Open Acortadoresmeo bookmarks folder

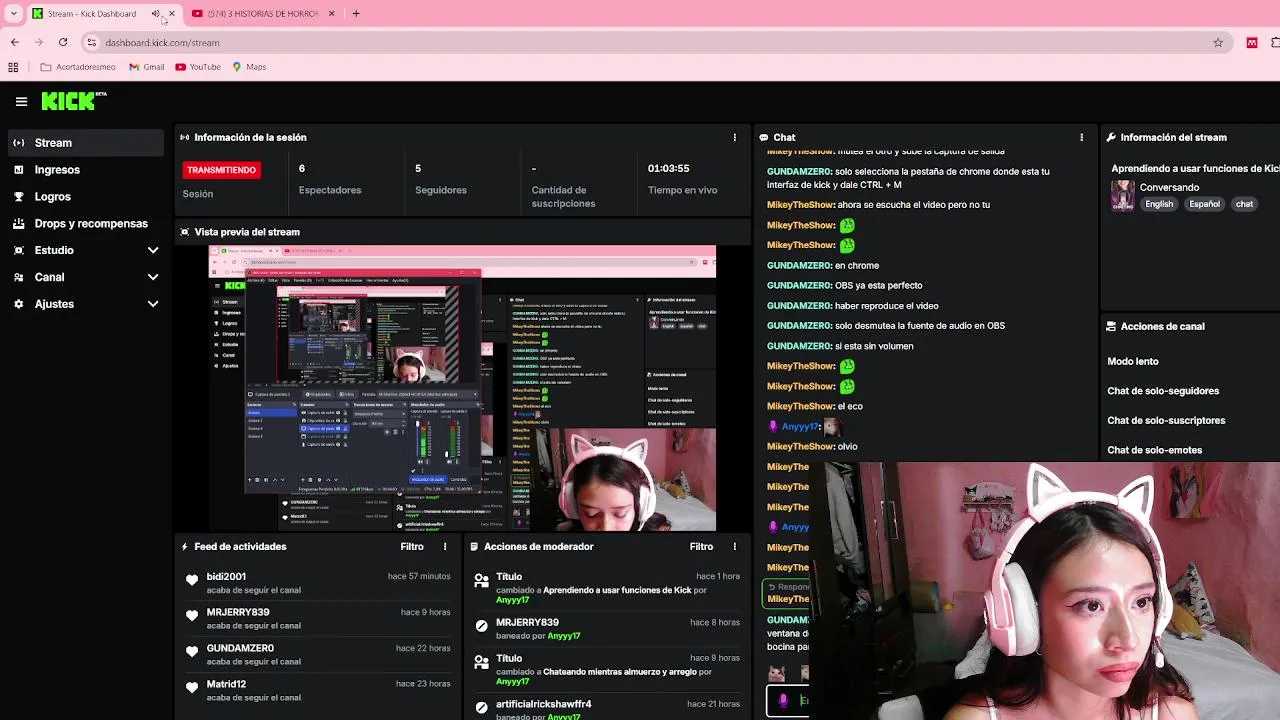point(78,67)
